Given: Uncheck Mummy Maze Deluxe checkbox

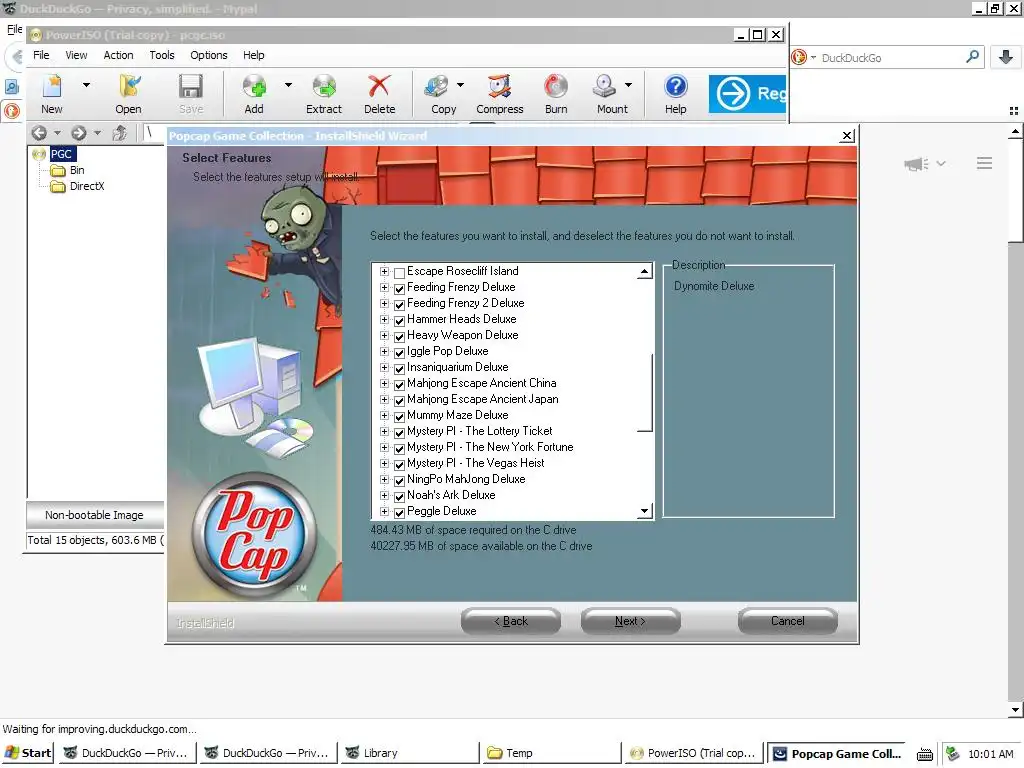Looking at the screenshot, I should pyautogui.click(x=400, y=416).
